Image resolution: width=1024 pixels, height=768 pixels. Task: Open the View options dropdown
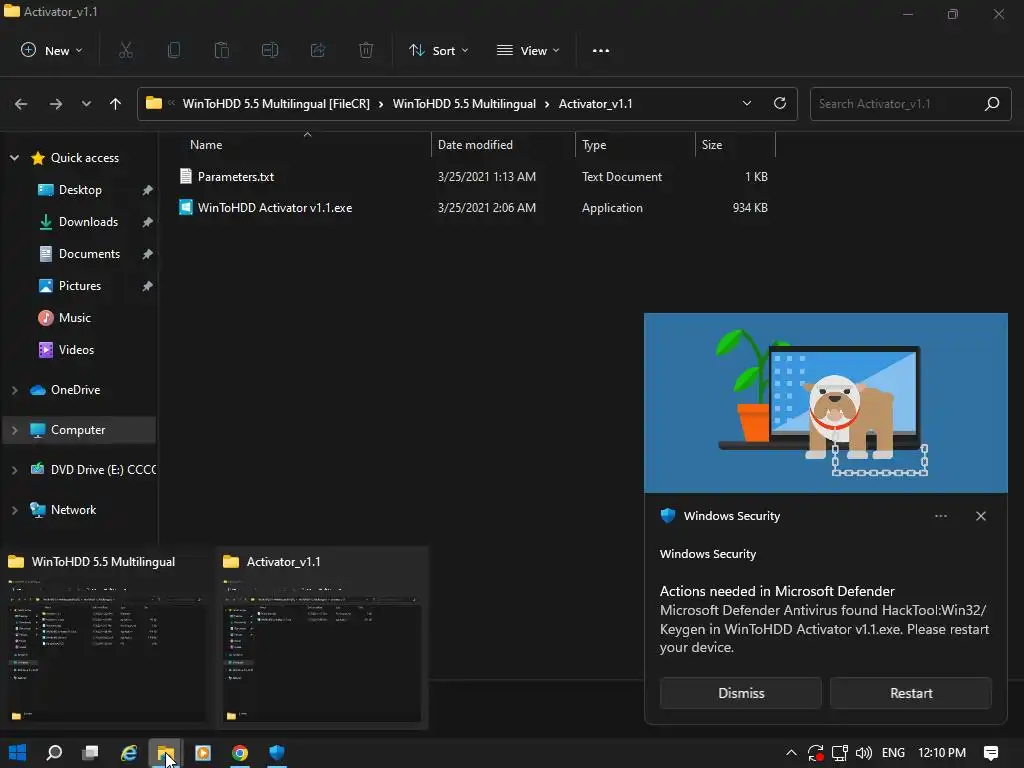click(528, 50)
